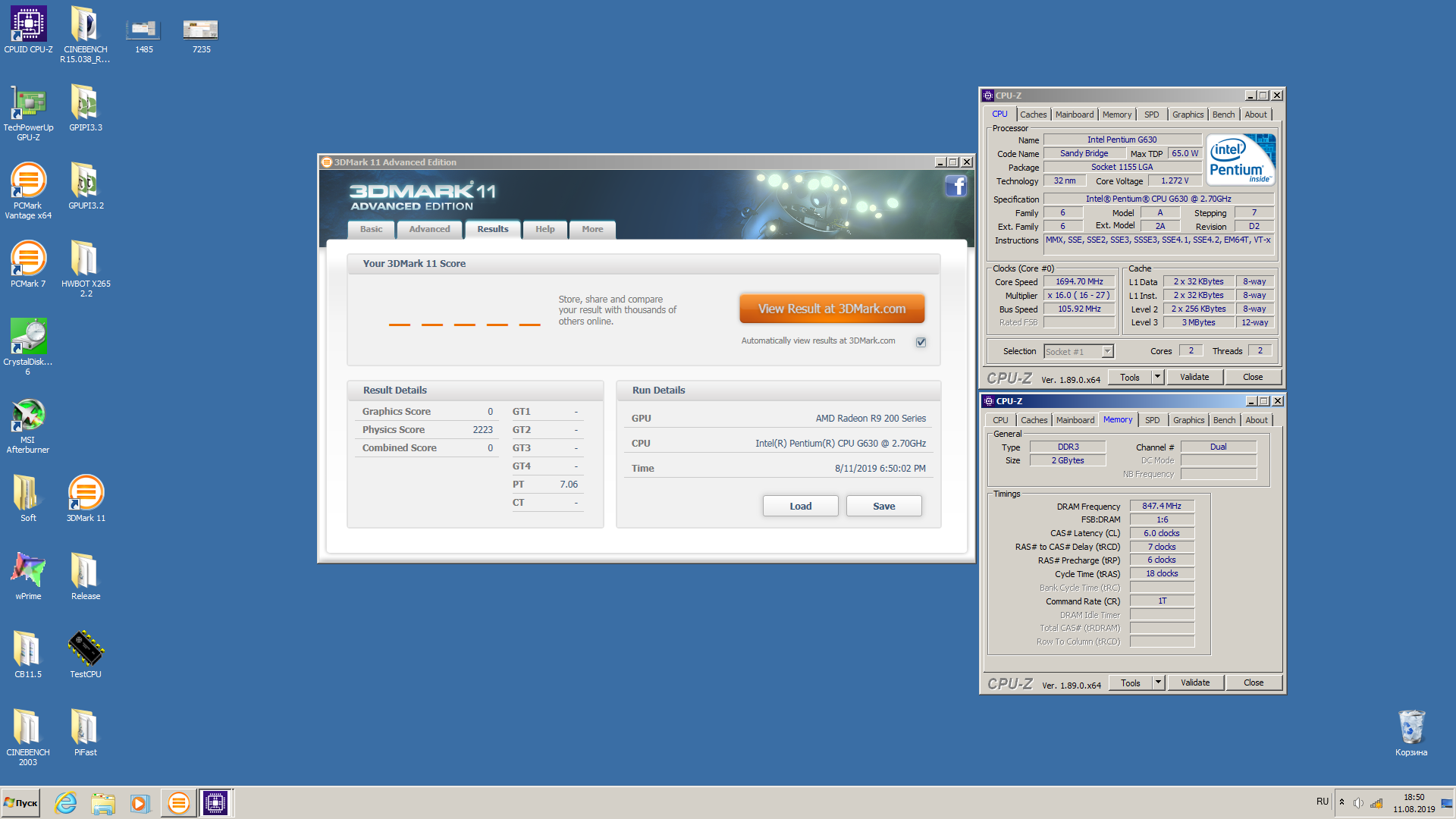Launch the TestCPU chip icon

tap(85, 654)
